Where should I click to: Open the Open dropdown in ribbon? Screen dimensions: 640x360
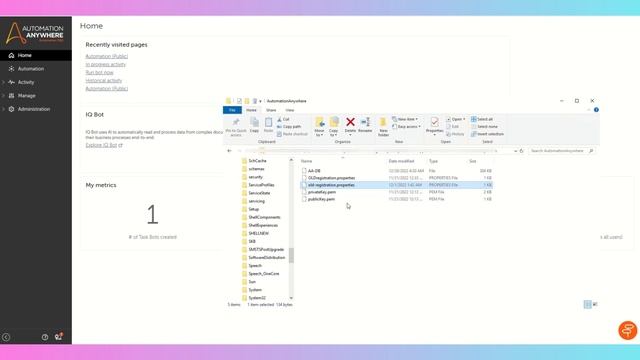(456, 119)
